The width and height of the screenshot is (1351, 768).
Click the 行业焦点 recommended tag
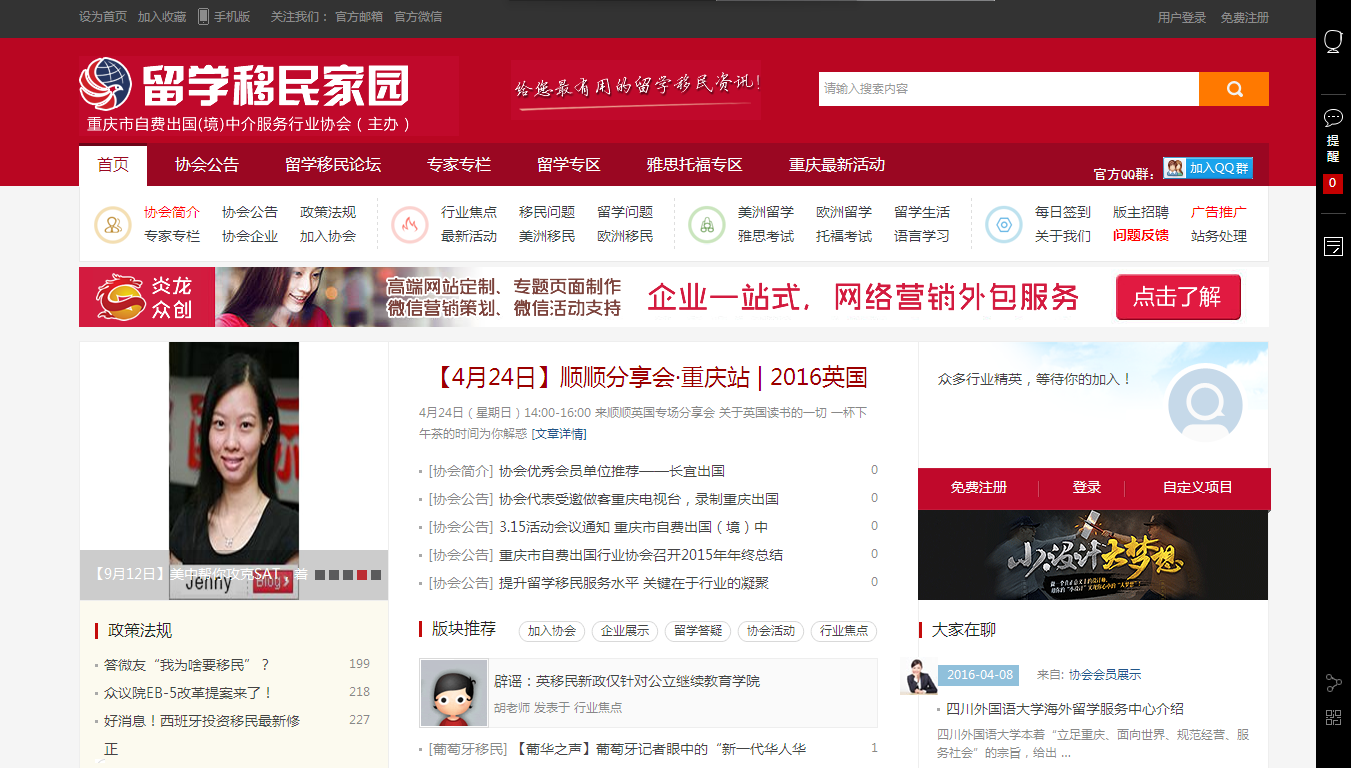tap(844, 631)
